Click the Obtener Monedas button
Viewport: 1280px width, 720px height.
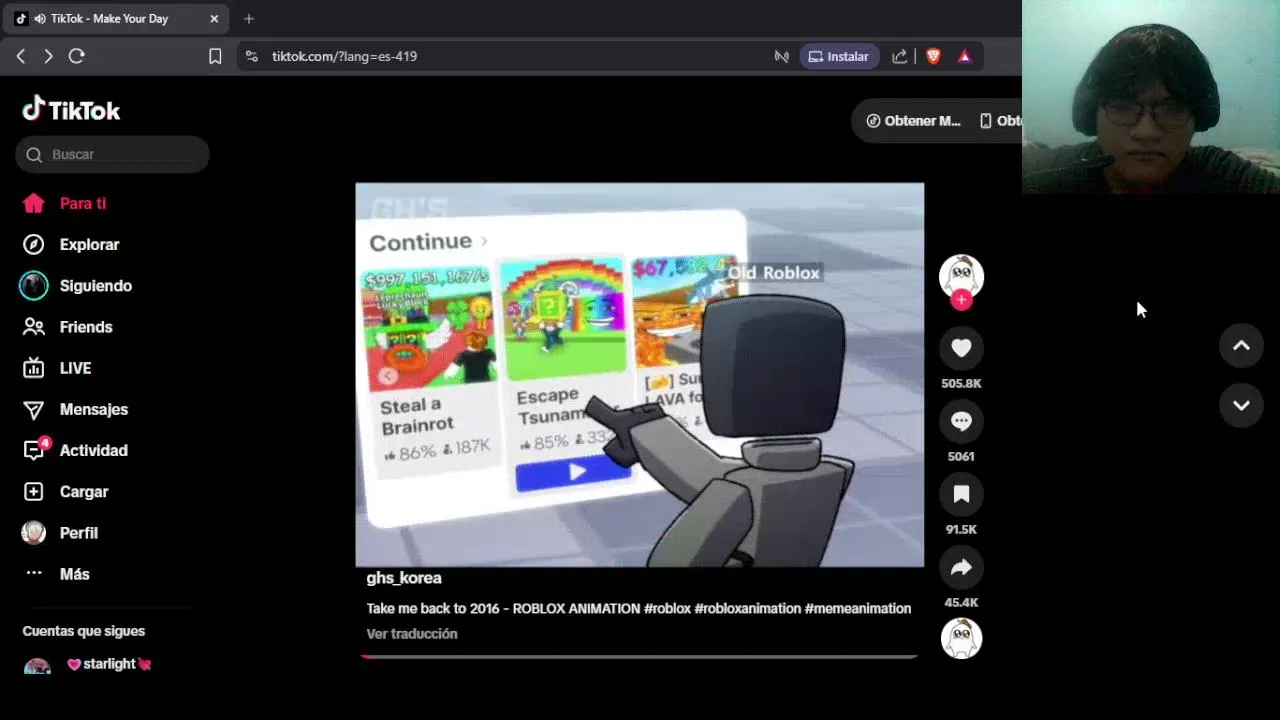click(x=913, y=121)
